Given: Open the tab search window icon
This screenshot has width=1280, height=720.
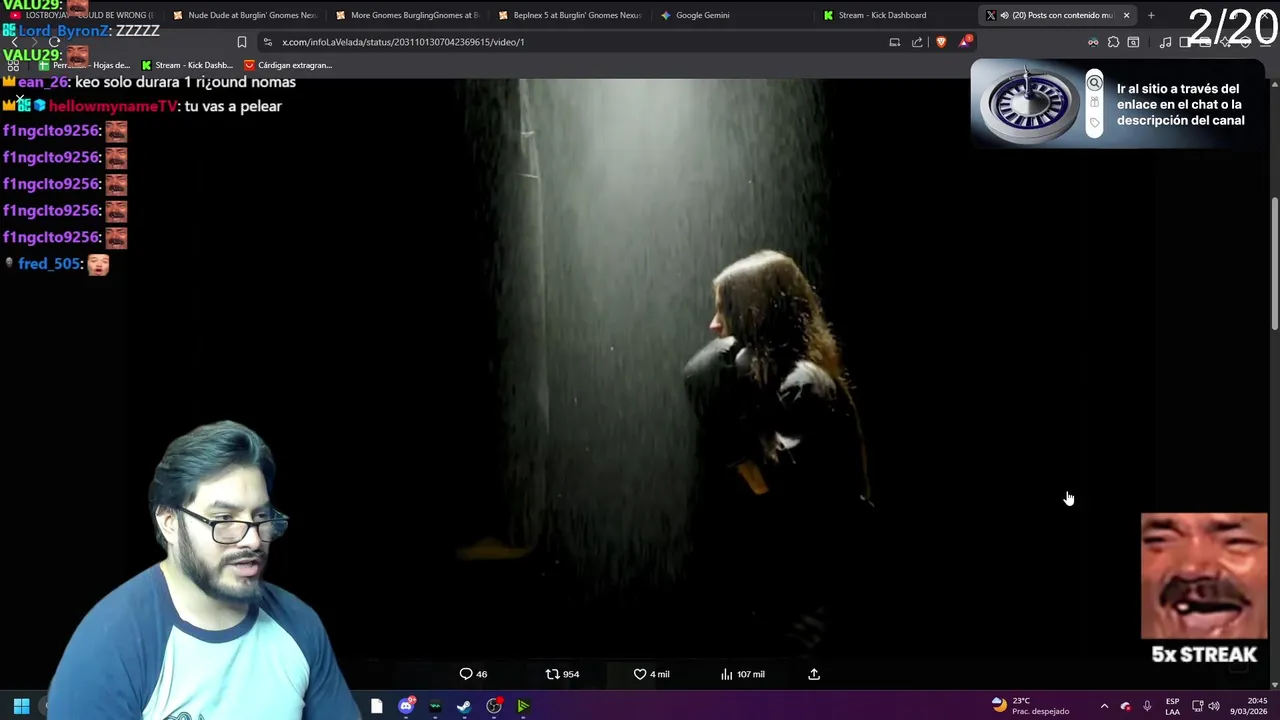Looking at the screenshot, I should tap(1133, 42).
